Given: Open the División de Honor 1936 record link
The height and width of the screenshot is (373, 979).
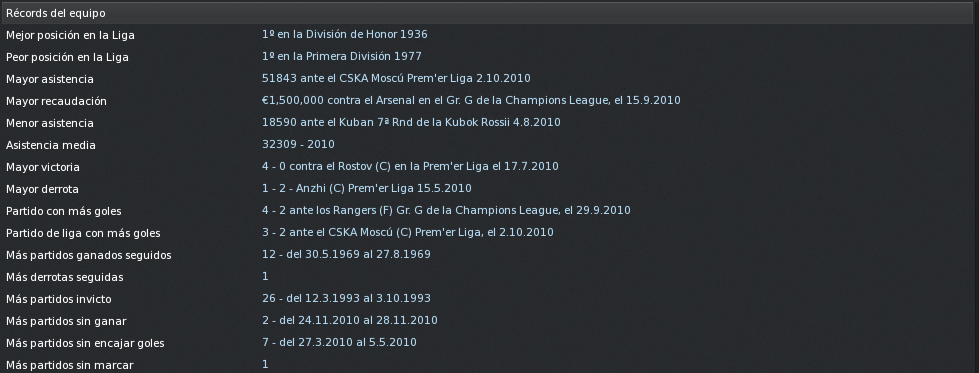Looking at the screenshot, I should pos(345,34).
